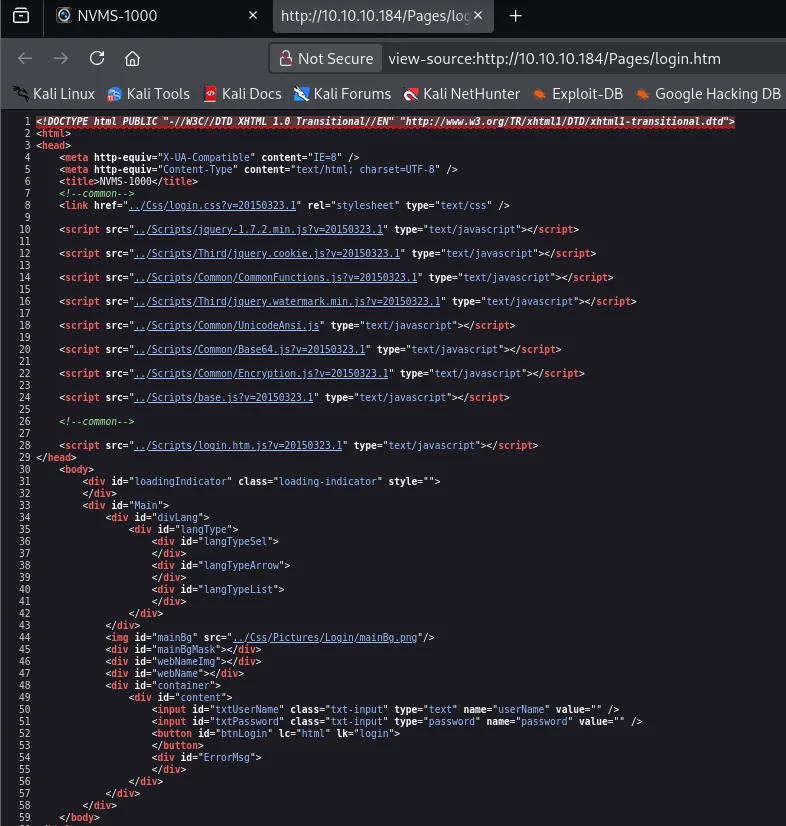Screen dimensions: 786x826
Task: Click the loadingIndicator div source line
Action: point(261,481)
